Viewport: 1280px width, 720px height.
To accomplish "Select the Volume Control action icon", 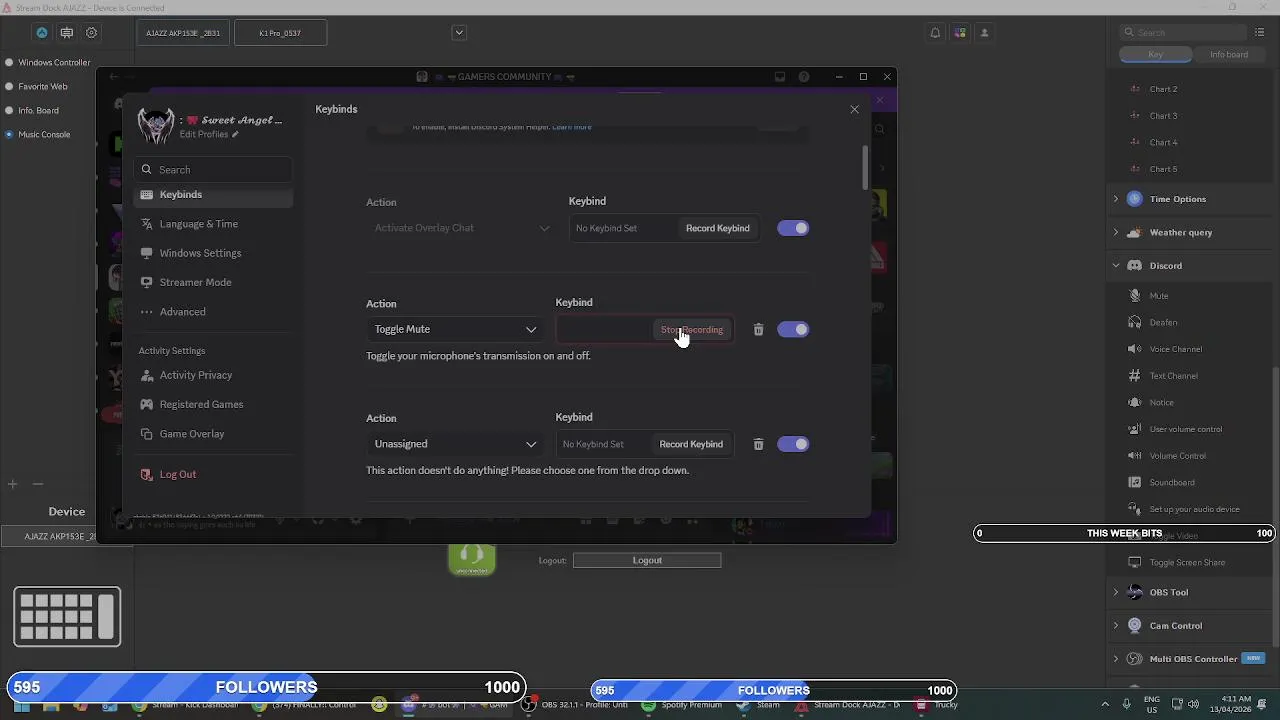I will point(1134,456).
